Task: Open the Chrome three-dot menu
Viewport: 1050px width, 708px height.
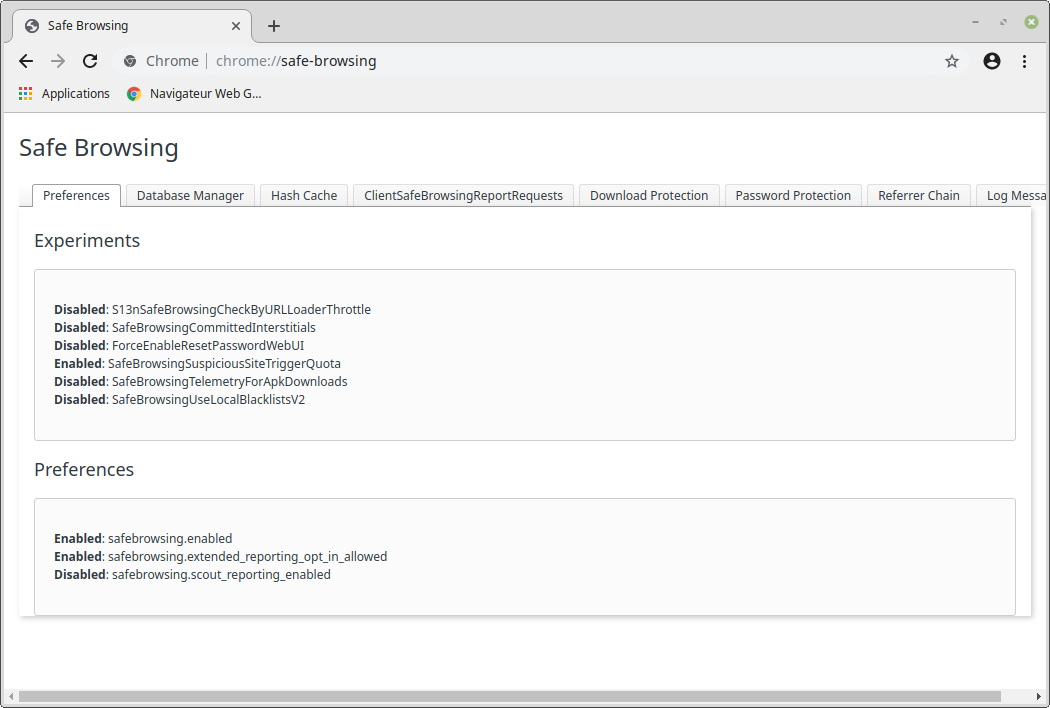Action: coord(1024,61)
